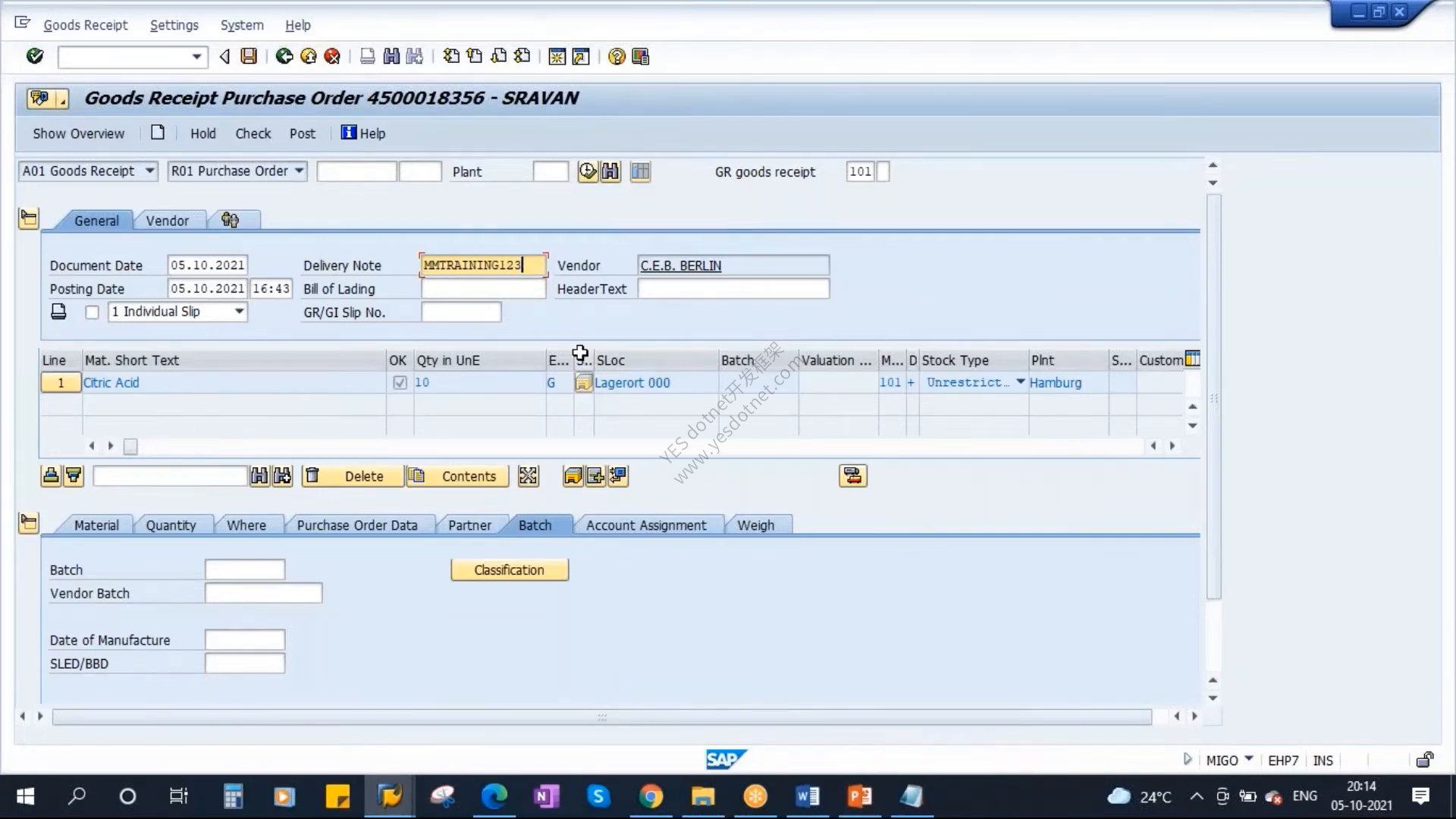Click the HeaderText input field
The image size is (1456, 819).
click(733, 289)
